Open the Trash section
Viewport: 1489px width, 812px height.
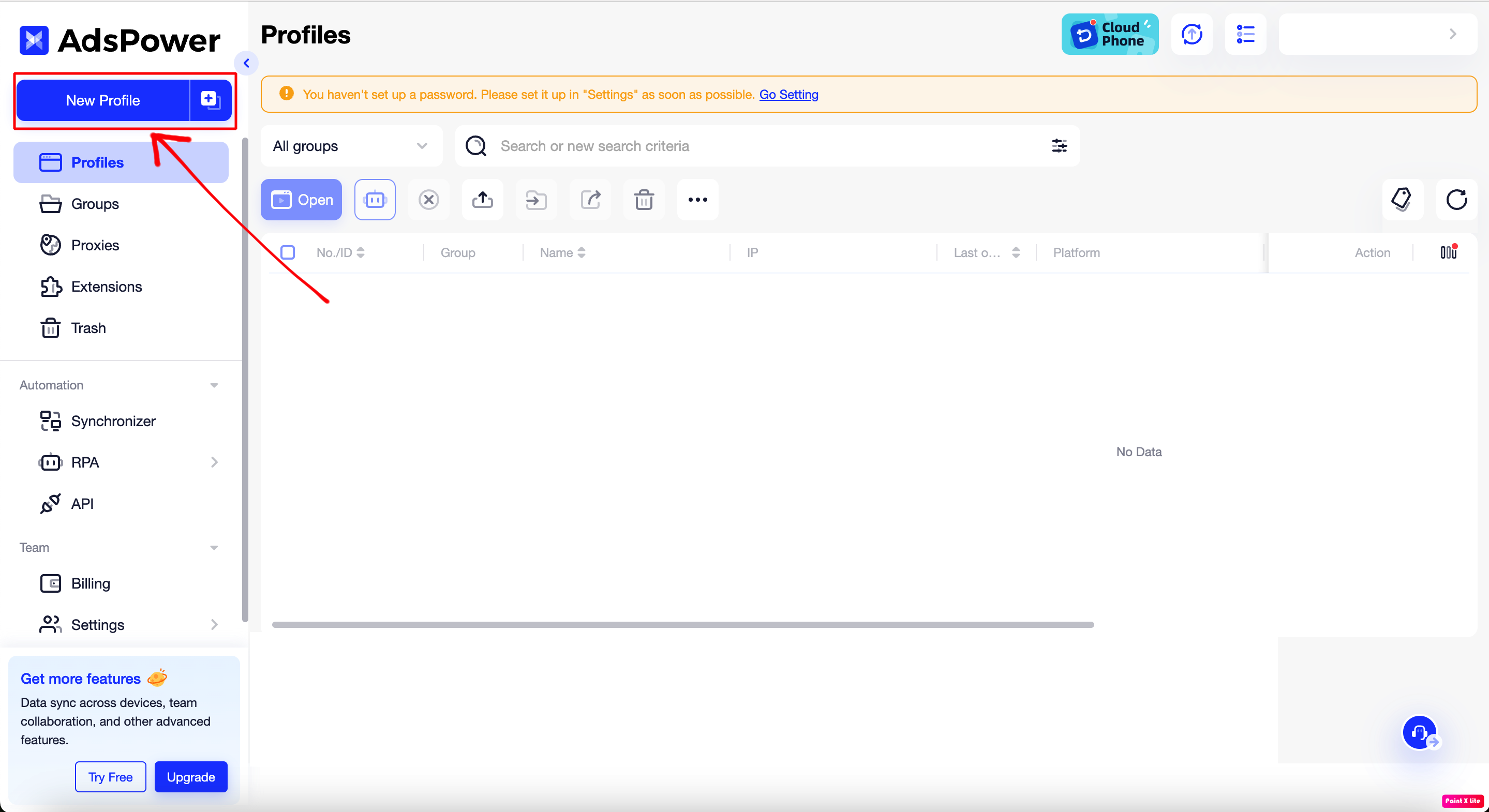(121, 328)
